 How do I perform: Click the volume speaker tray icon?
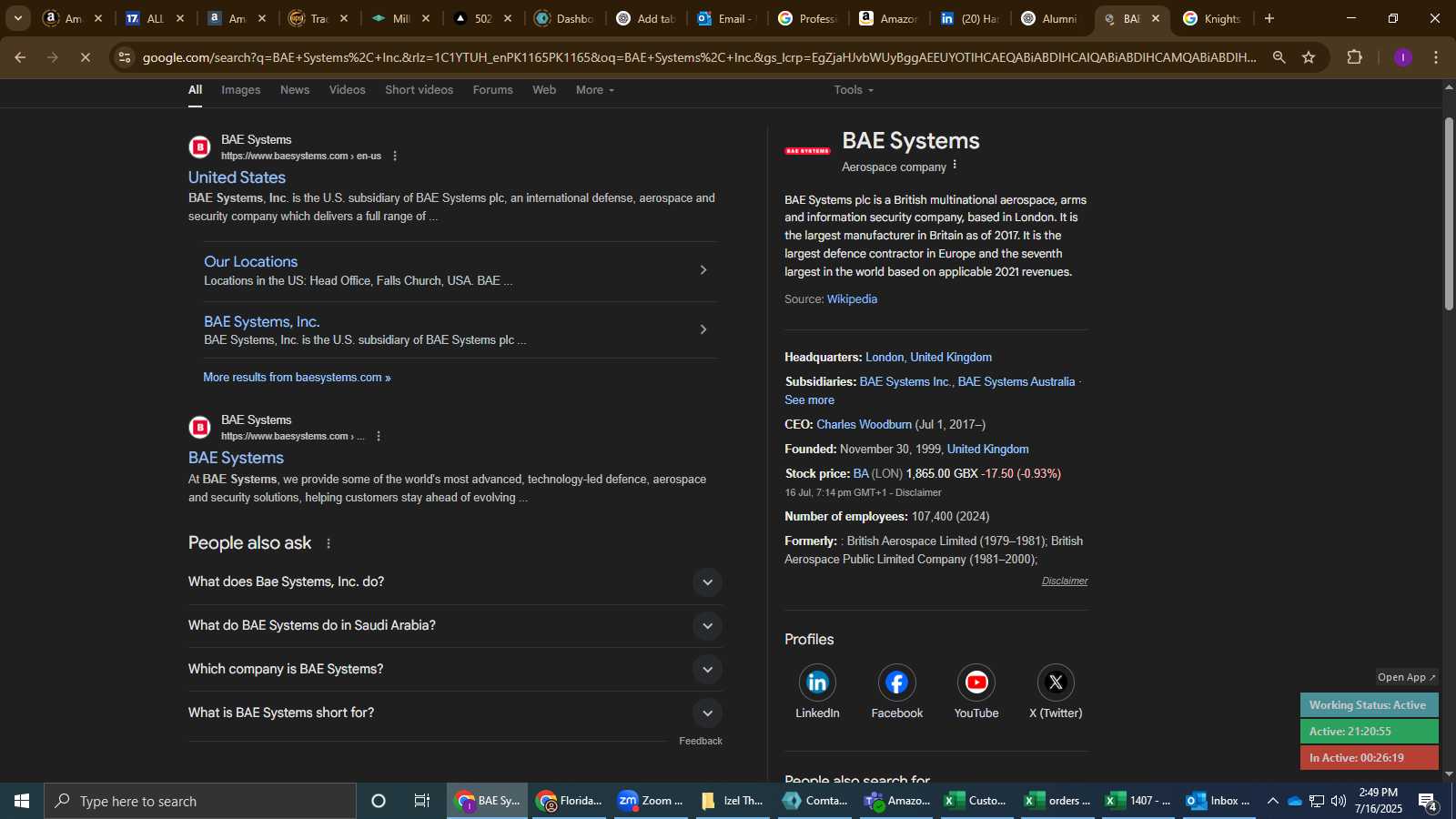click(x=1339, y=801)
